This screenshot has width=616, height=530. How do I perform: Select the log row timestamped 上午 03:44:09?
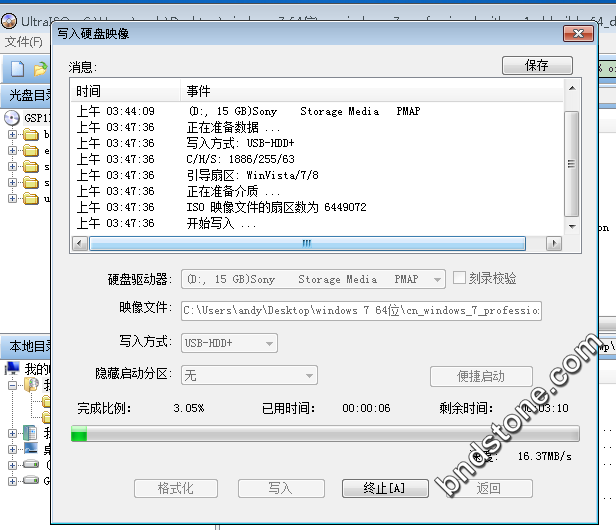[x=317, y=111]
